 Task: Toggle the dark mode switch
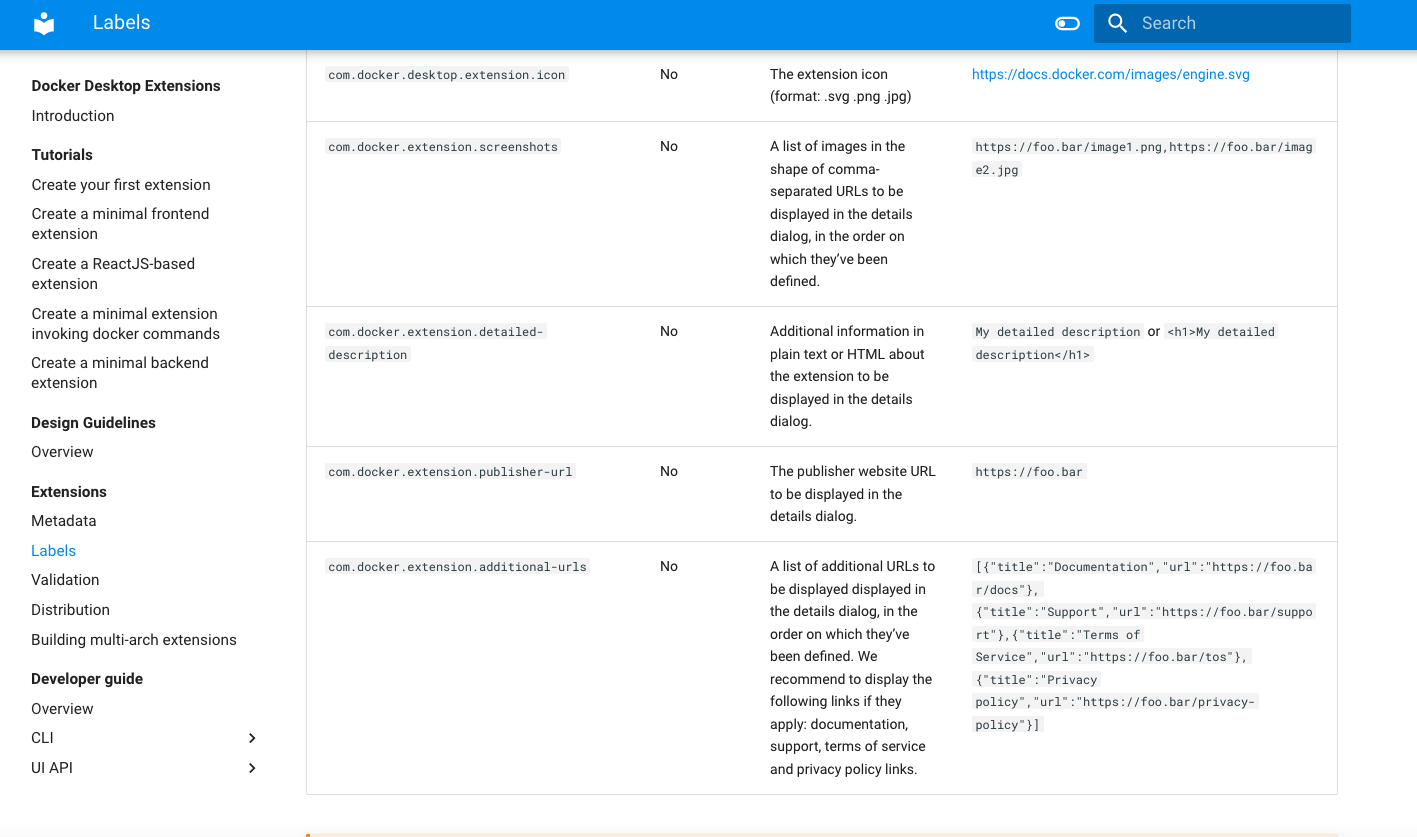tap(1068, 23)
